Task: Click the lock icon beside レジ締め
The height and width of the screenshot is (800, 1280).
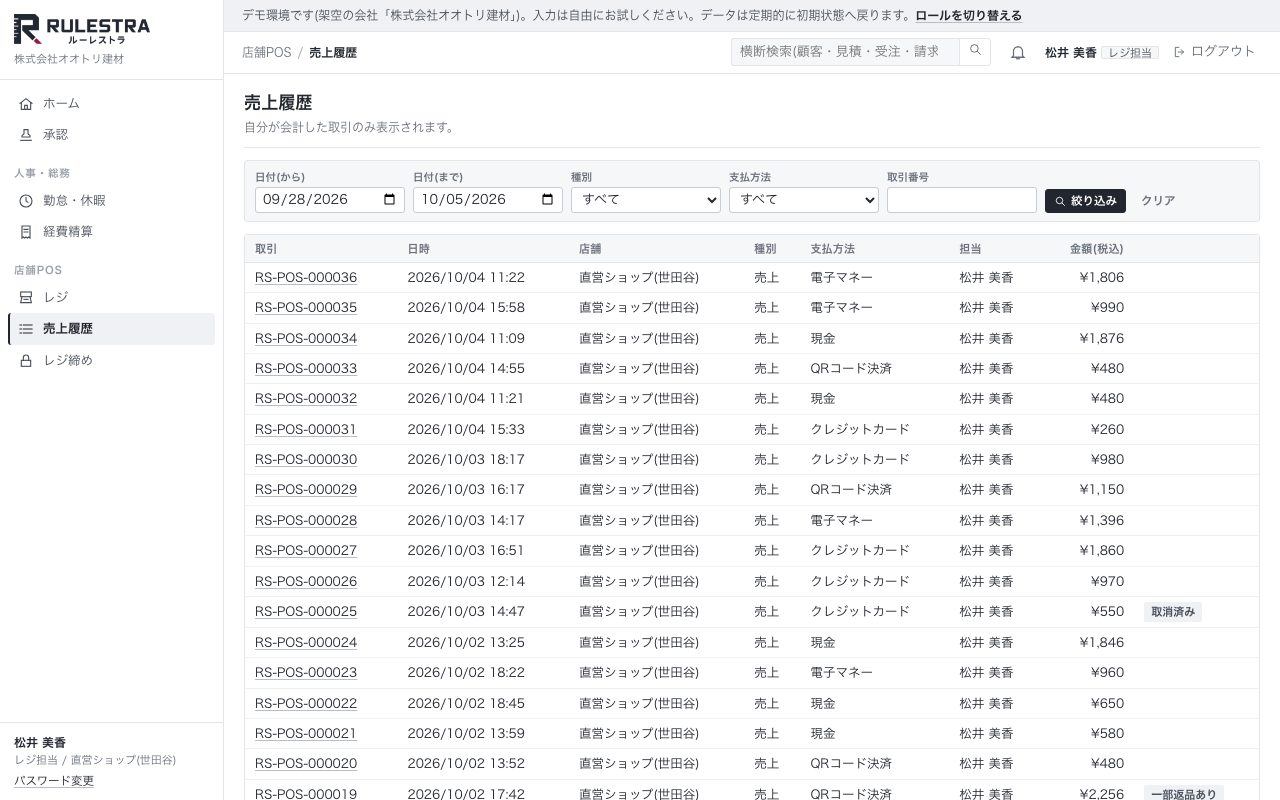Action: [26, 360]
